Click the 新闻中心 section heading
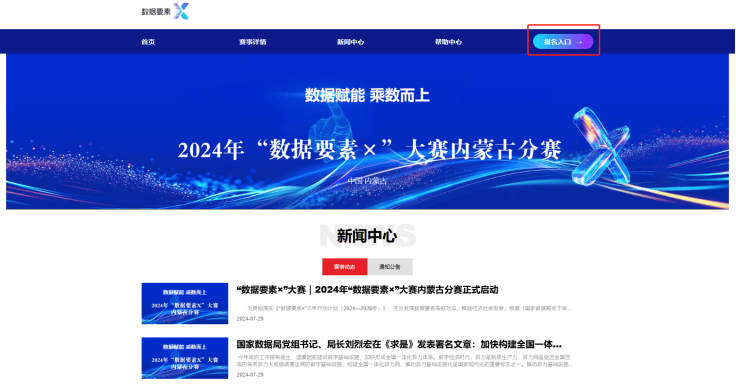Image resolution: width=736 pixels, height=385 pixels. [x=367, y=236]
